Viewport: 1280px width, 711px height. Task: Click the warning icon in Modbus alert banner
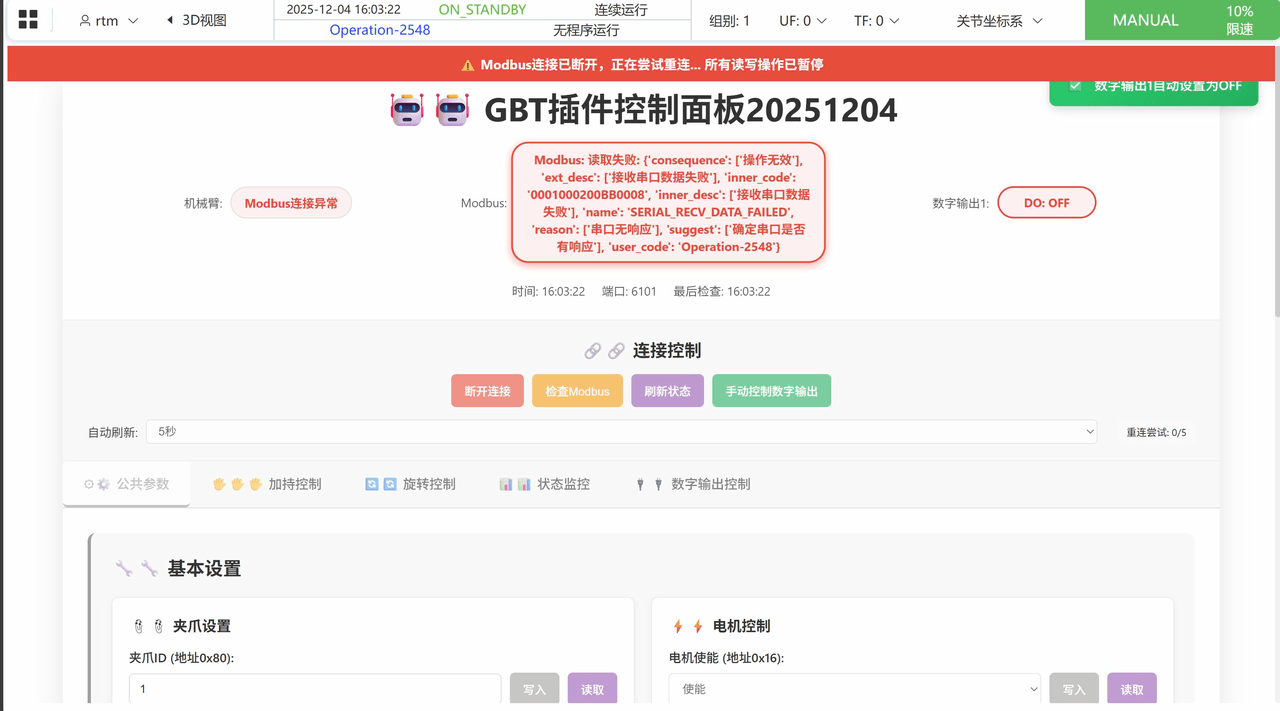tap(467, 65)
